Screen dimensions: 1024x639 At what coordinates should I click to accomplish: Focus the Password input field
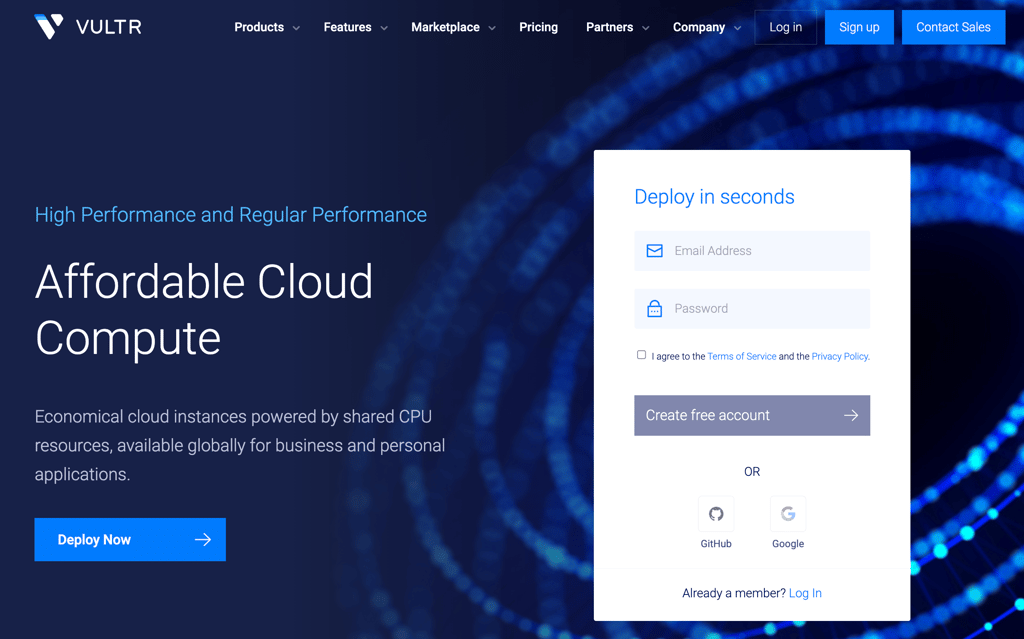click(x=752, y=308)
